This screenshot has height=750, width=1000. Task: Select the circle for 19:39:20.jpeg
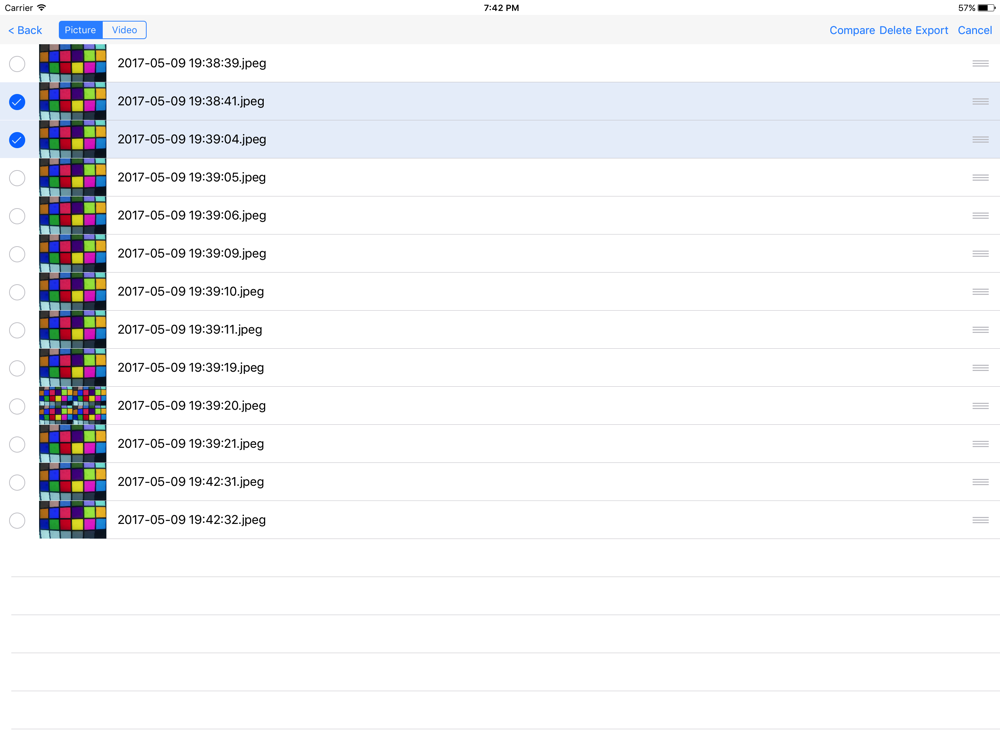17,406
